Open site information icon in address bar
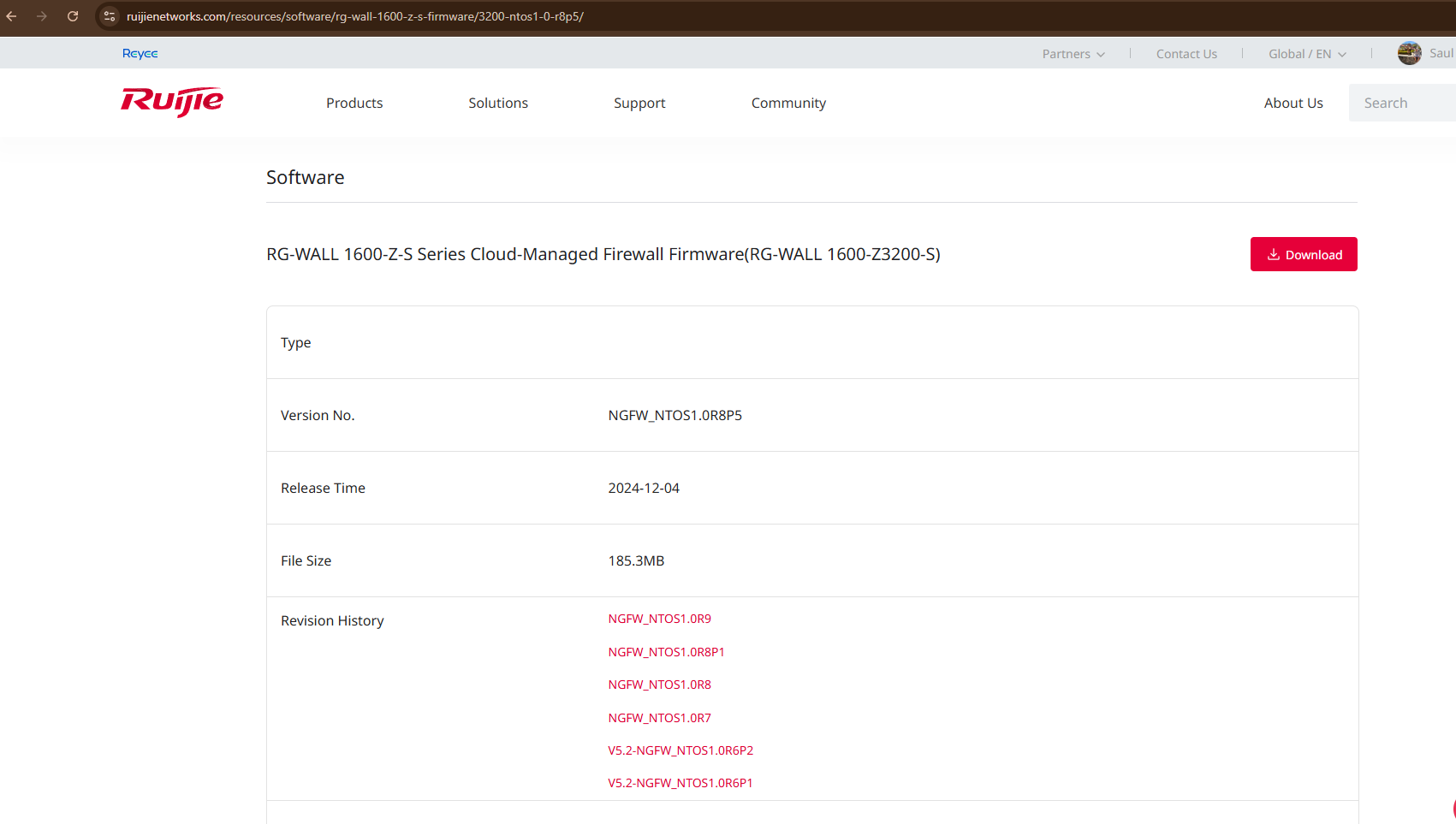Screen dimensions: 1456x824 (x=110, y=16)
